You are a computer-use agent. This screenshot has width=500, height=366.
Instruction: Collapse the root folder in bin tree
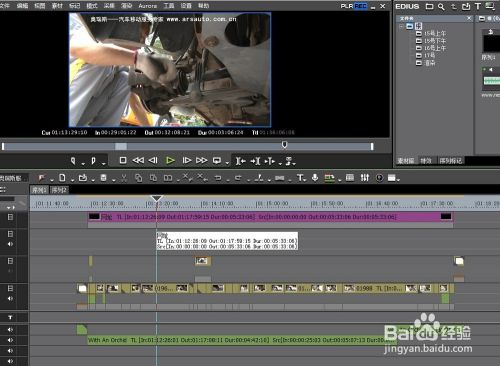402,26
